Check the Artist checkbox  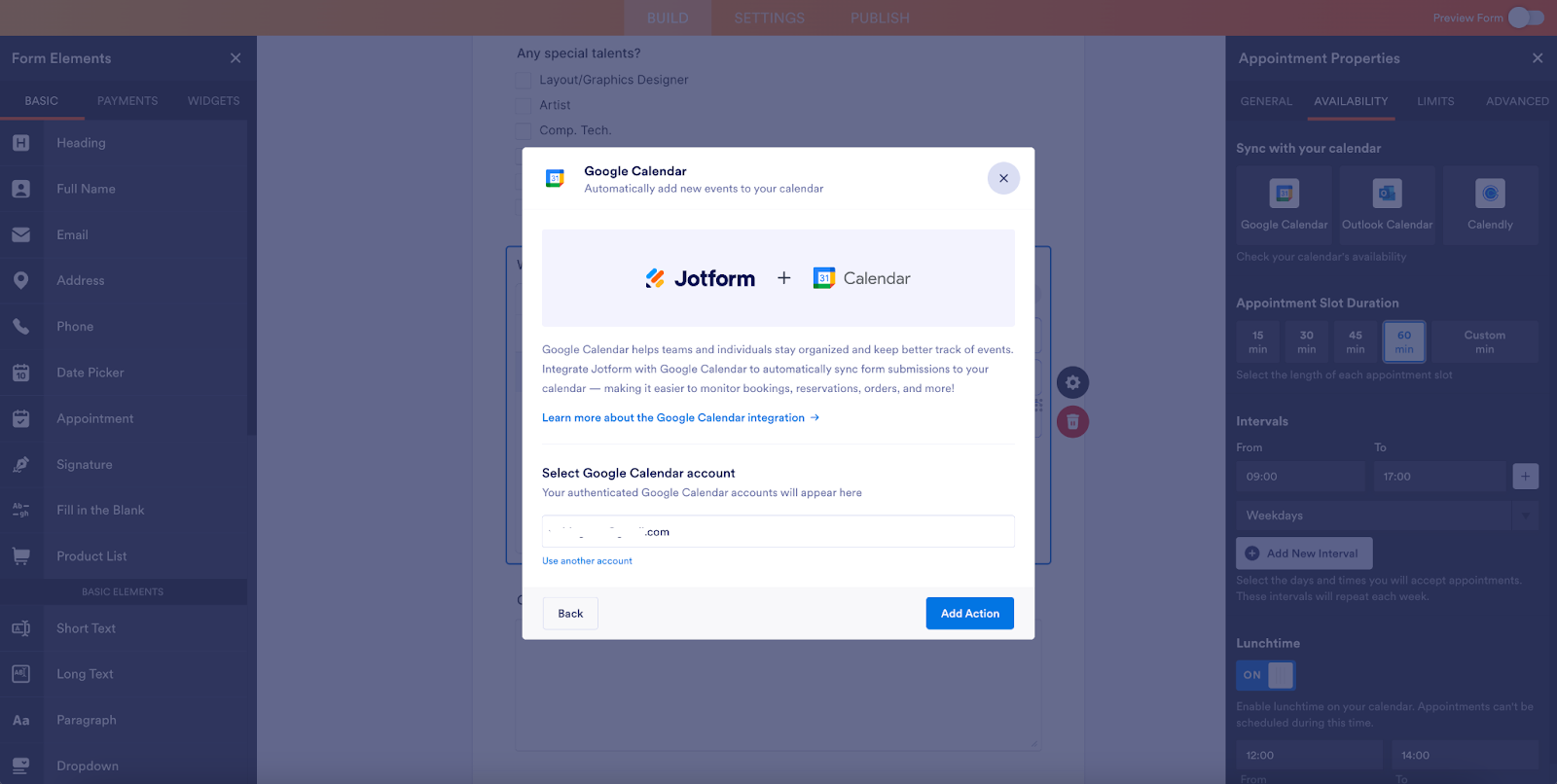pos(524,105)
